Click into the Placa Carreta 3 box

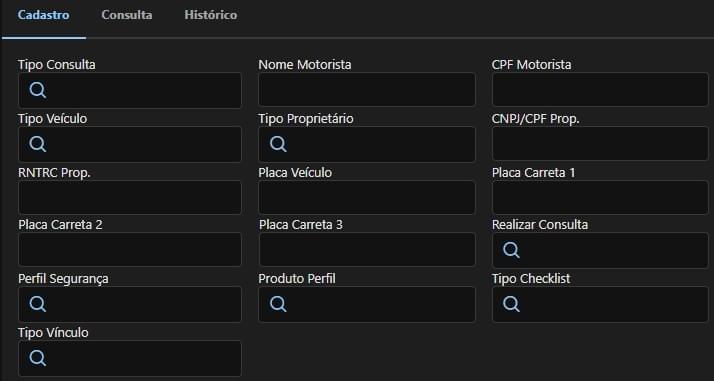point(367,249)
